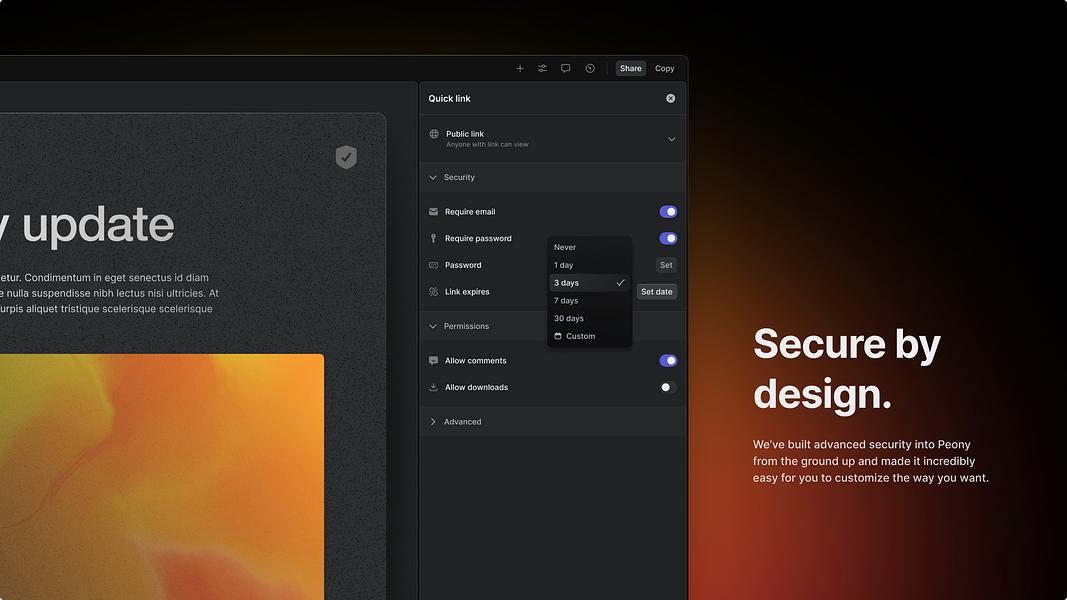
Task: Choose 1 day expiry option
Action: click(x=589, y=265)
